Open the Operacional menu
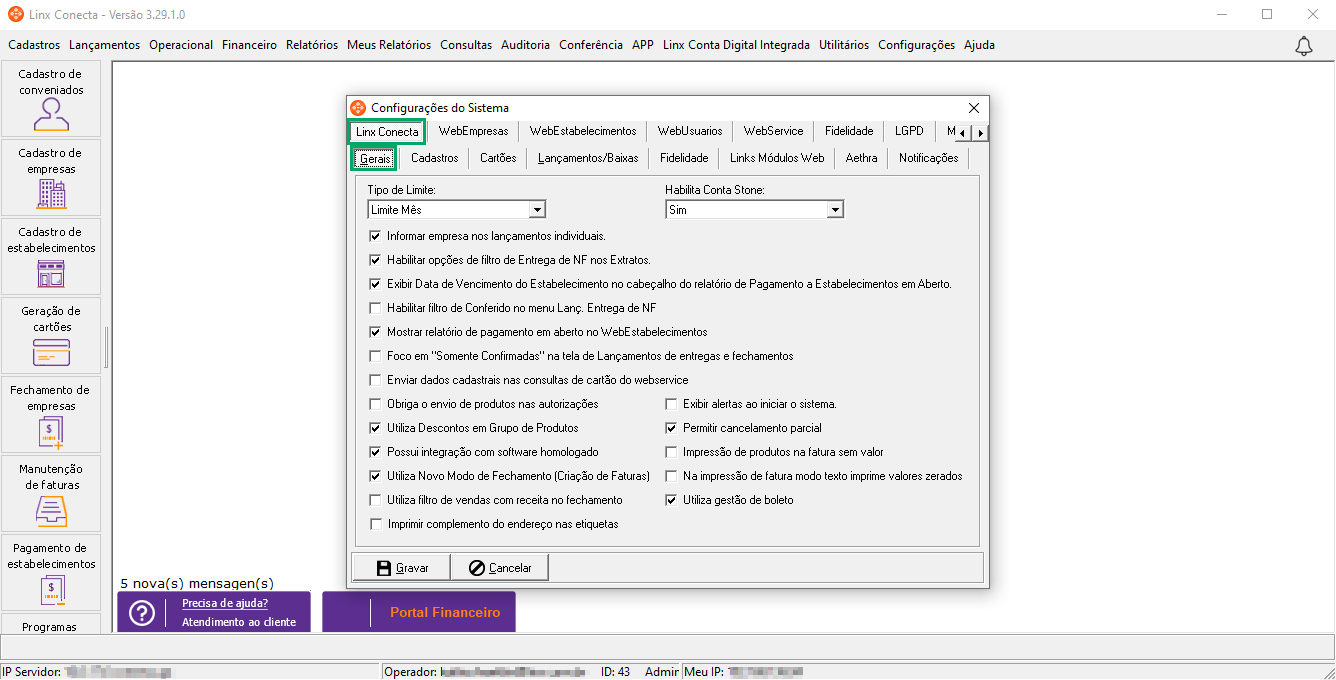Screen dimensions: 1336x680 pyautogui.click(x=181, y=45)
